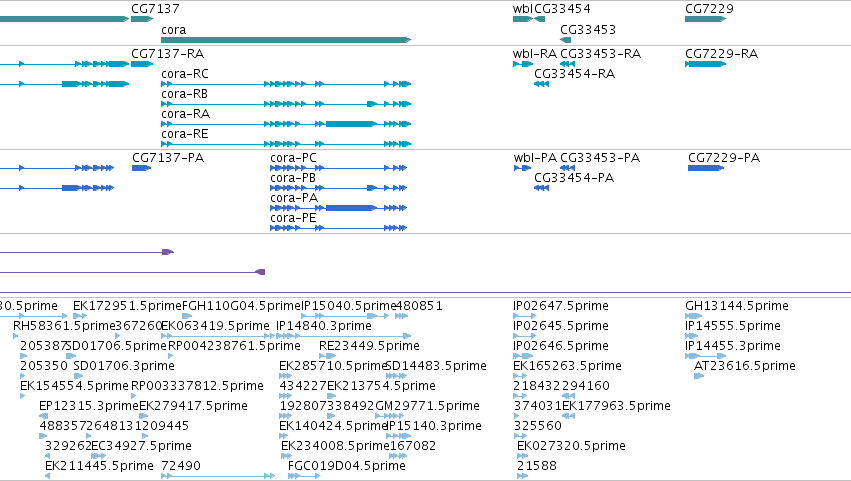Click EST EK165263.5prime
The image size is (851, 481).
[x=567, y=366]
